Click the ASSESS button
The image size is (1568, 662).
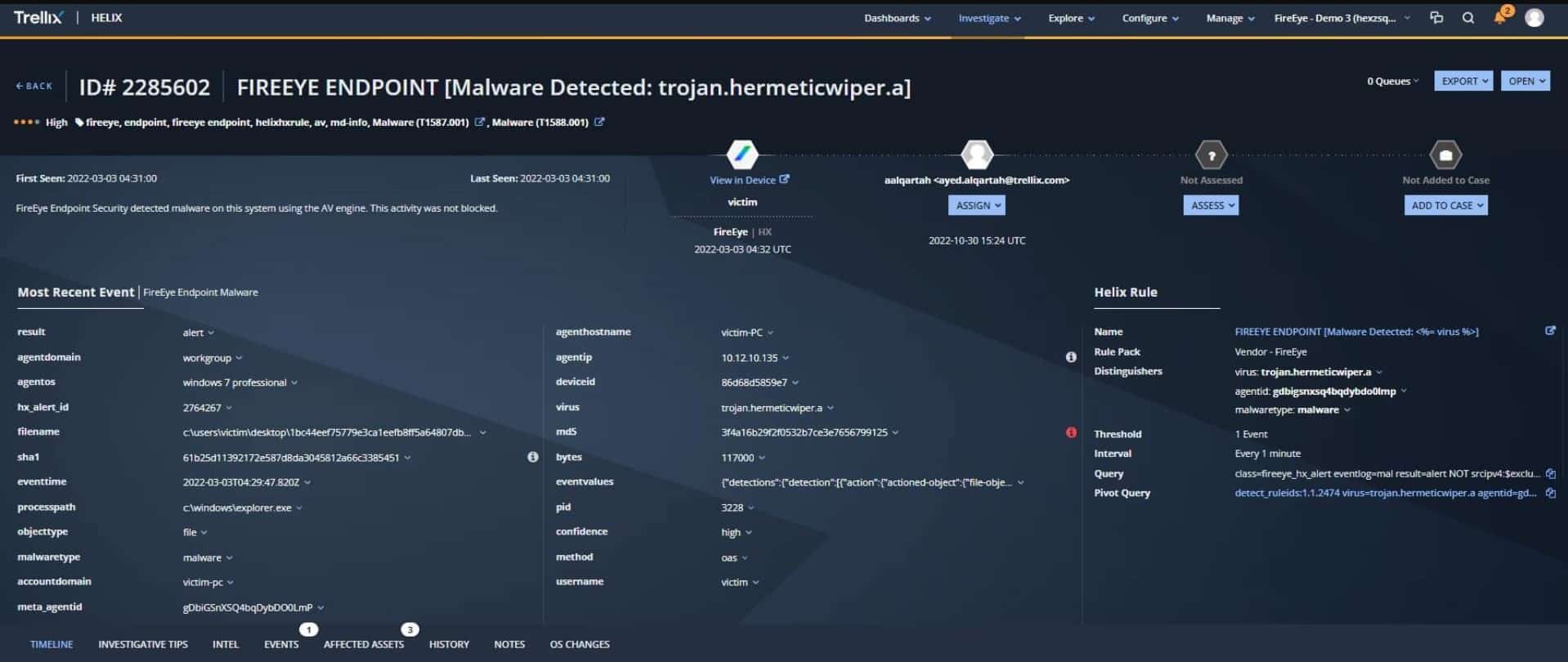[x=1211, y=205]
